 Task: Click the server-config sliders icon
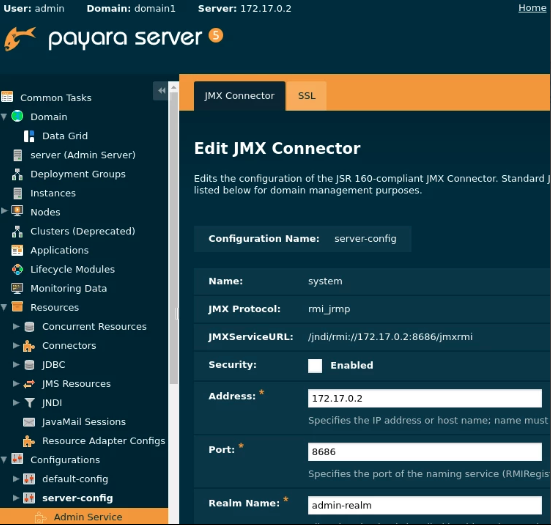click(29, 498)
